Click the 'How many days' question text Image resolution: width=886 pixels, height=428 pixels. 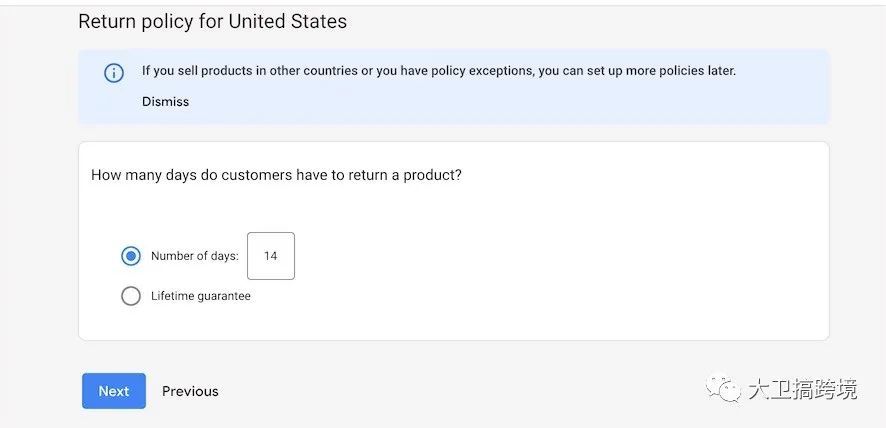(144, 175)
